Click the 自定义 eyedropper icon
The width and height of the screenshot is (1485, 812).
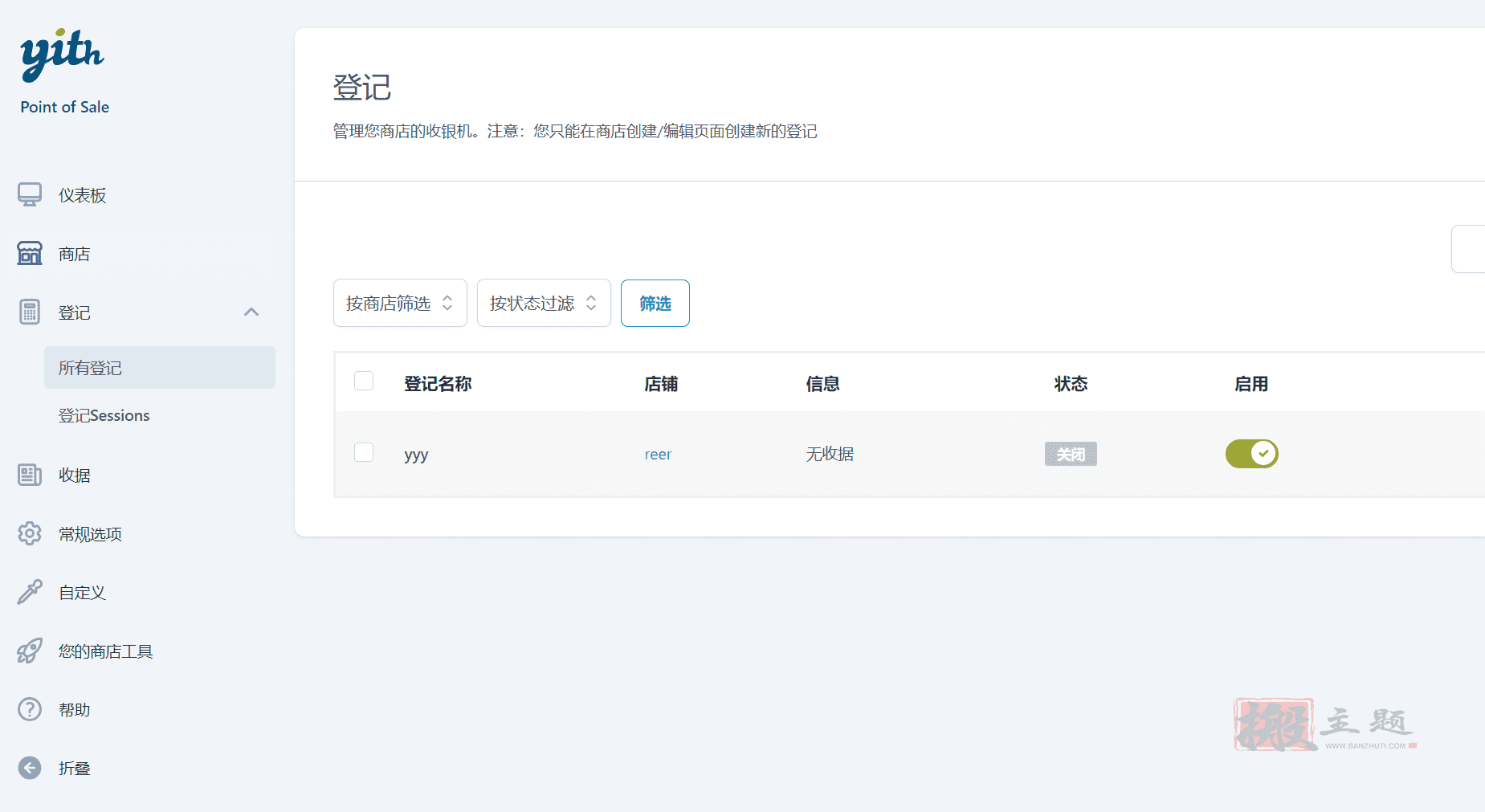click(30, 592)
